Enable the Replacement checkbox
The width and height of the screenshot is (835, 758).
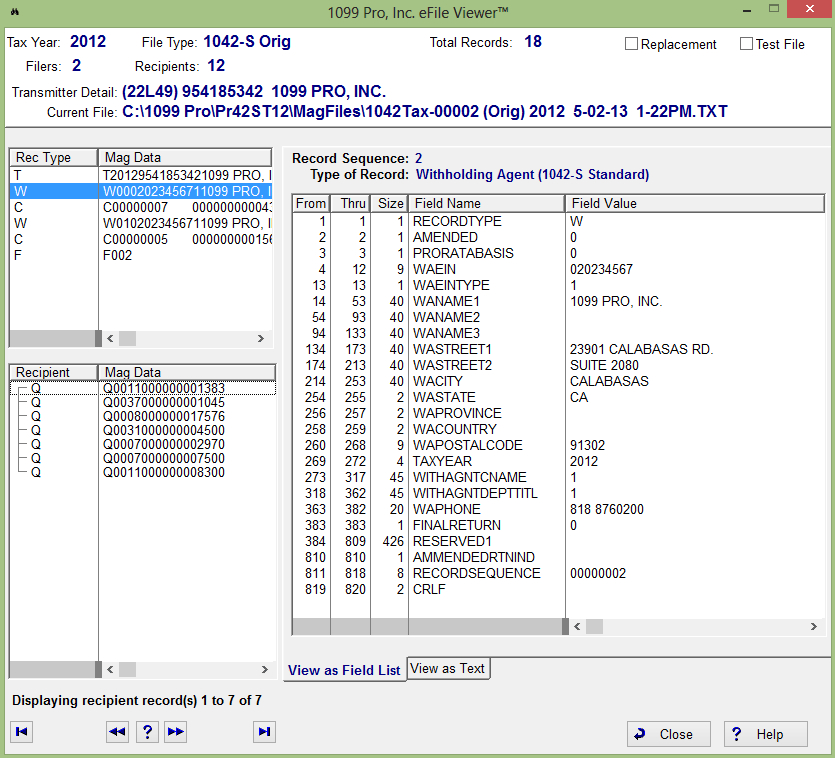pos(632,44)
